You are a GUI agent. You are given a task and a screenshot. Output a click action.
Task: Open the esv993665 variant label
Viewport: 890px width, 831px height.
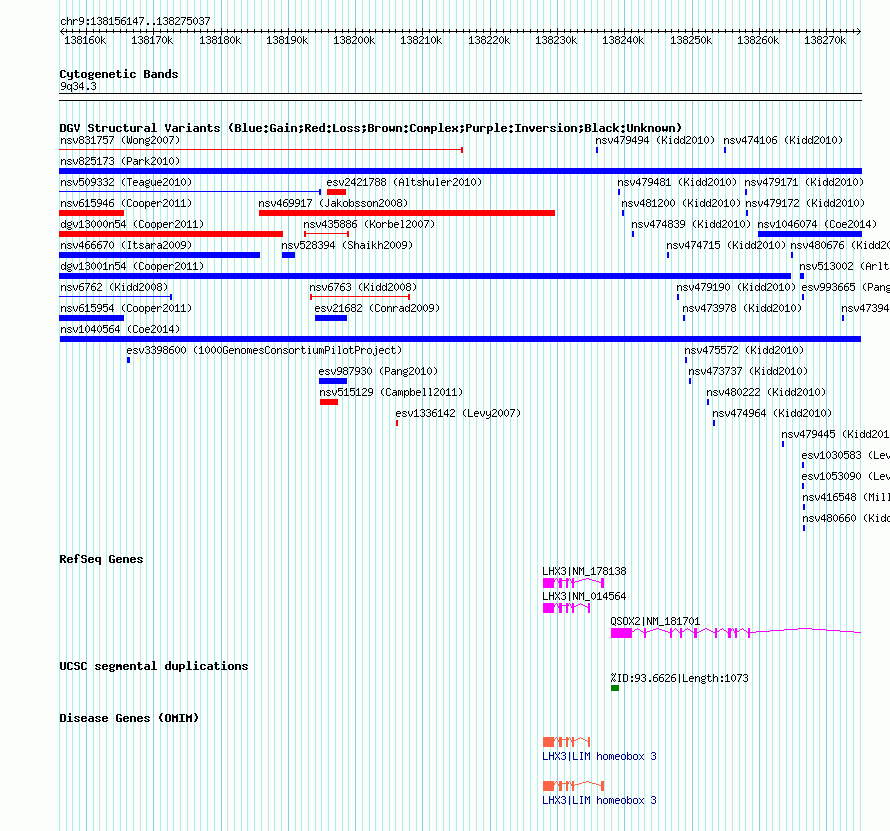click(845, 287)
